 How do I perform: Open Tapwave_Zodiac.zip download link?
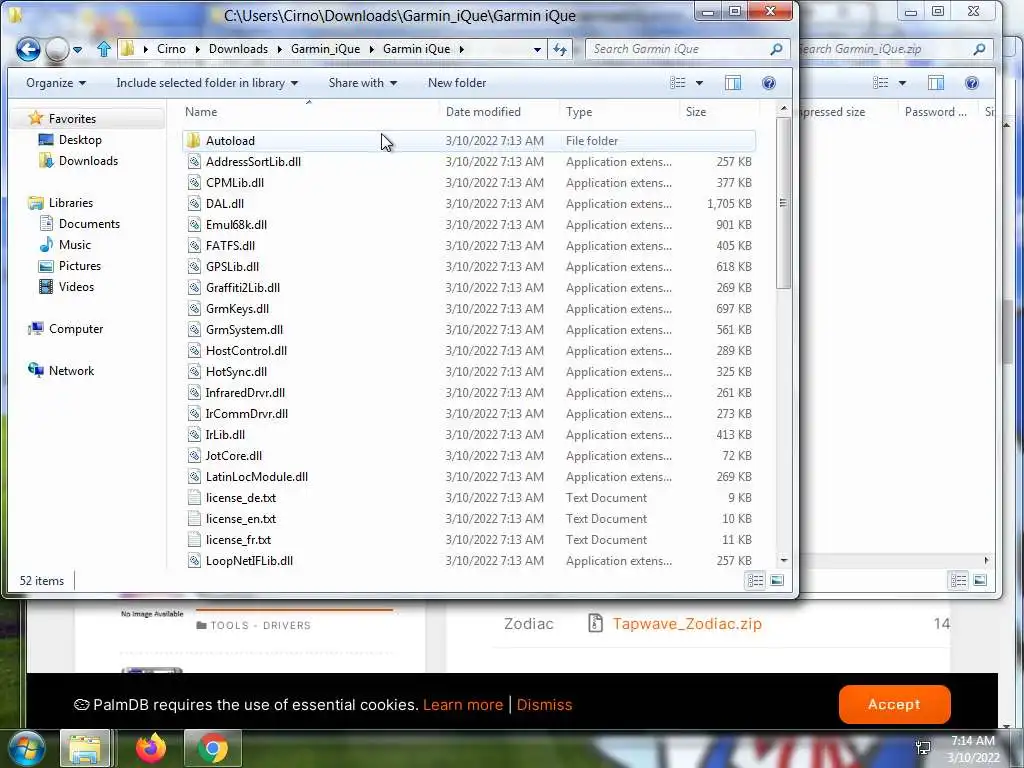(687, 624)
